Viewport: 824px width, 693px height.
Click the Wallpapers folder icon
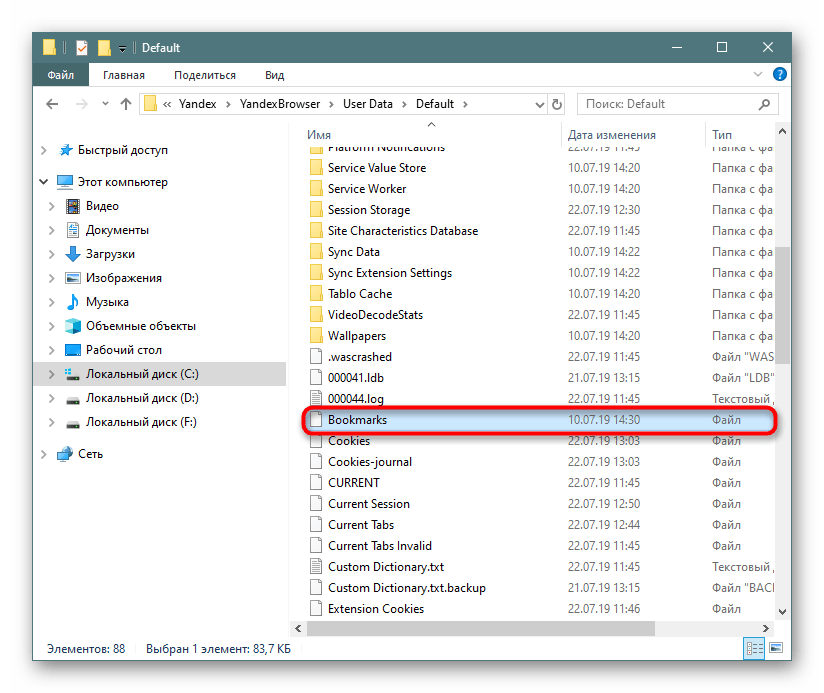point(315,336)
